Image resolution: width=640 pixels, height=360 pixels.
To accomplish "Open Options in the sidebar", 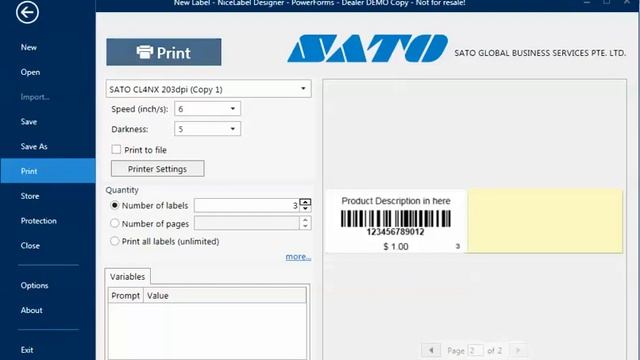I will (x=34, y=285).
